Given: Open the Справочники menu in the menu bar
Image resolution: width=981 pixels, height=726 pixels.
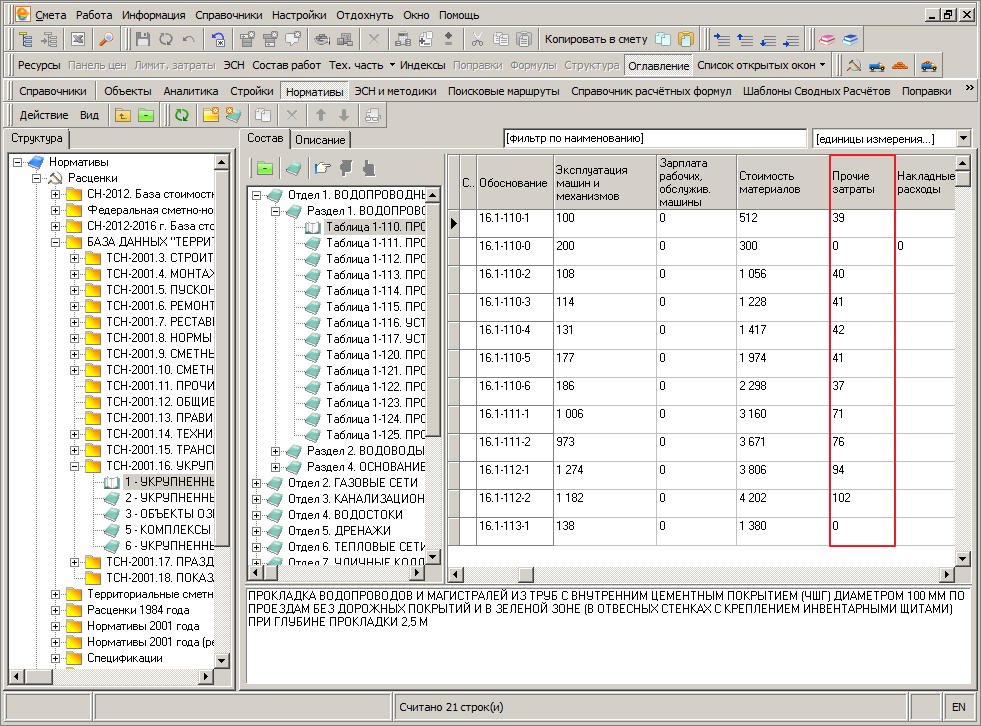Looking at the screenshot, I should (x=228, y=15).
